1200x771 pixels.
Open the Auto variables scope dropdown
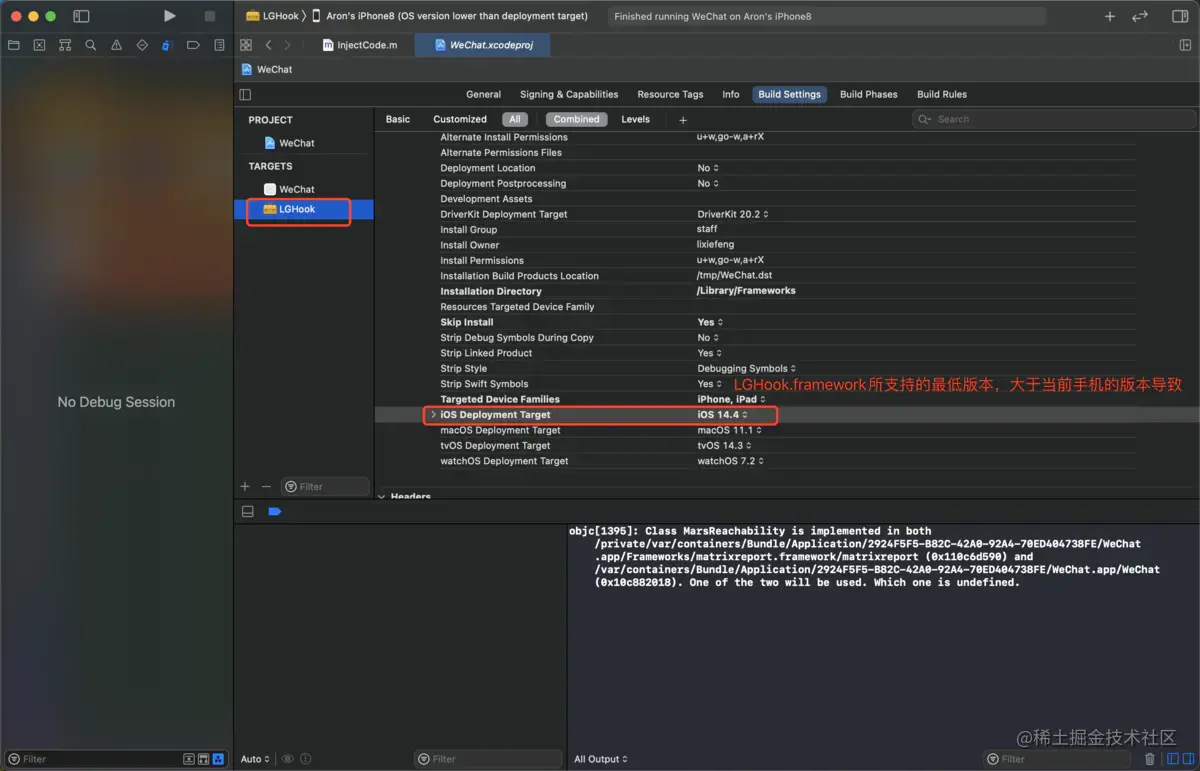coord(255,759)
